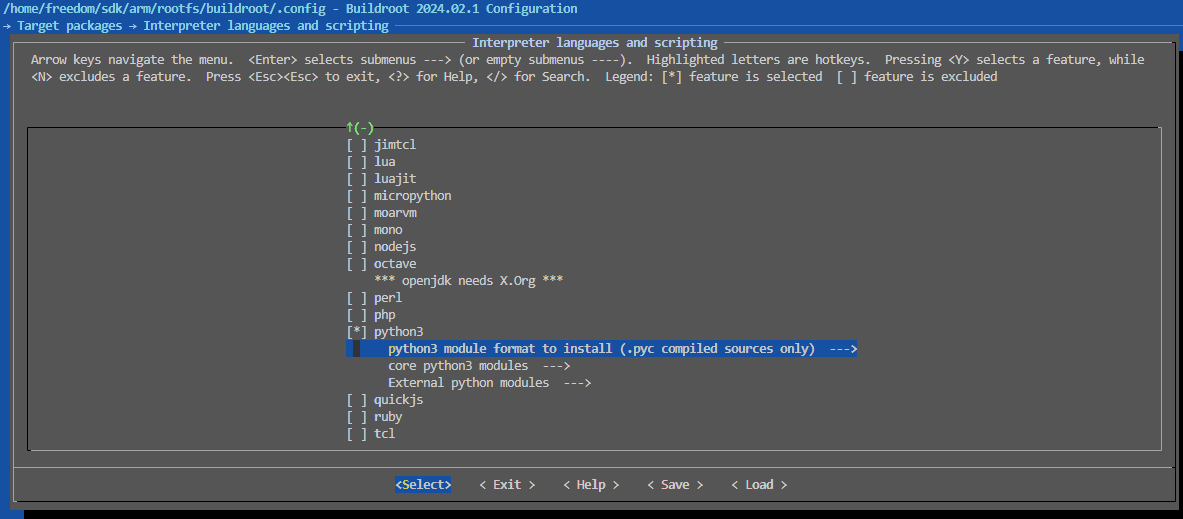Click the quickjs label
Screen dimensions: 1183x519
point(398,400)
